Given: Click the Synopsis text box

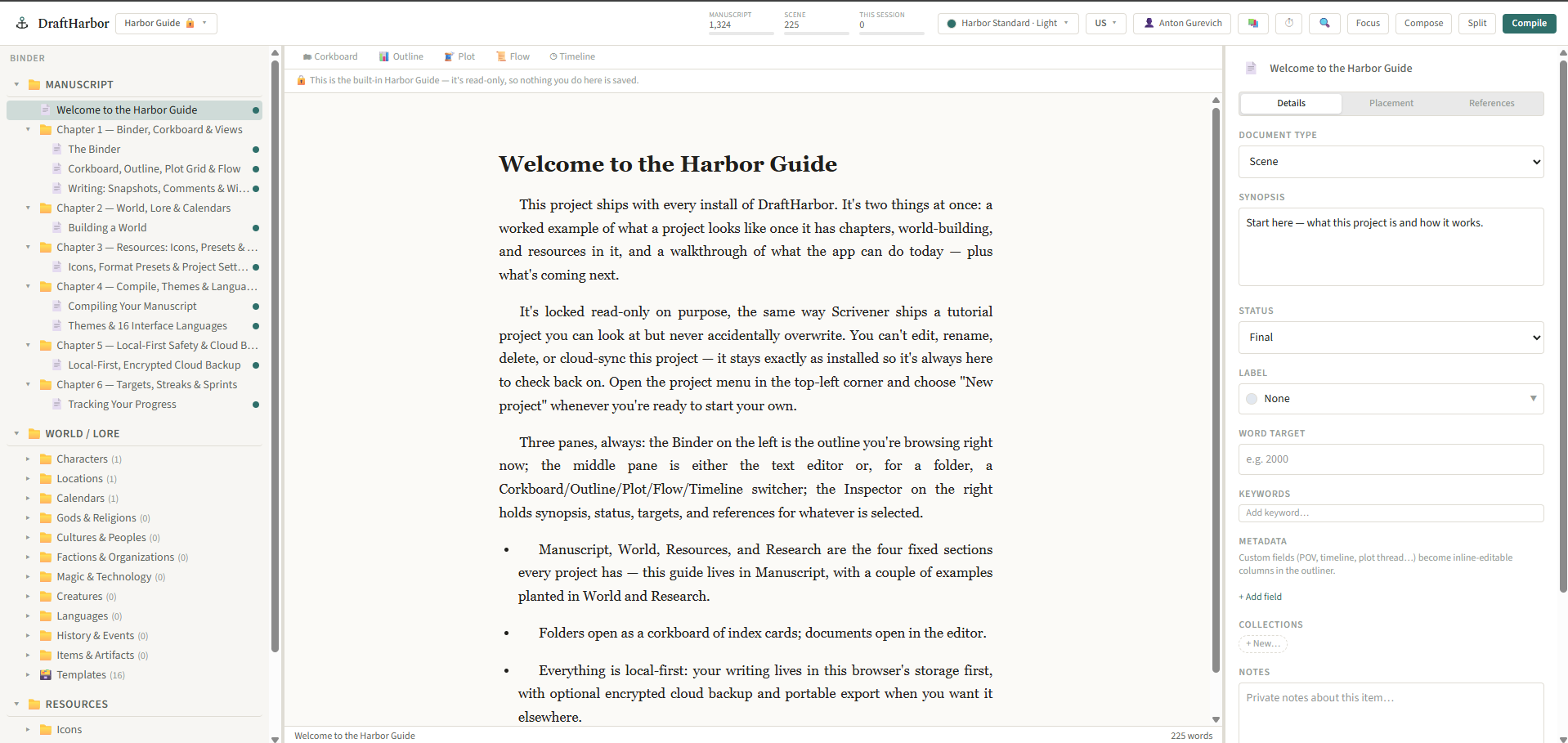Looking at the screenshot, I should (1391, 247).
